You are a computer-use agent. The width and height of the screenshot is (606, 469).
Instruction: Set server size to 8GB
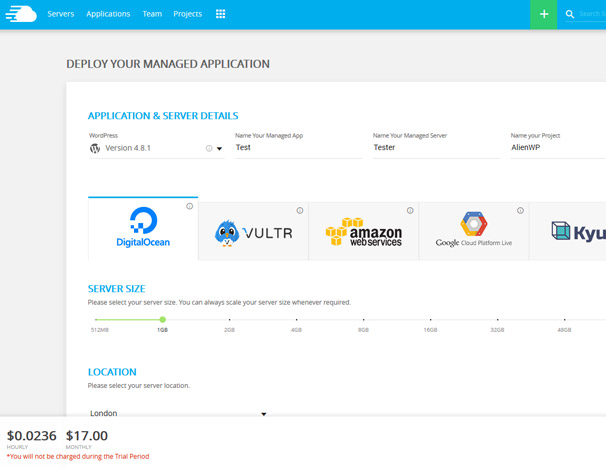point(363,330)
